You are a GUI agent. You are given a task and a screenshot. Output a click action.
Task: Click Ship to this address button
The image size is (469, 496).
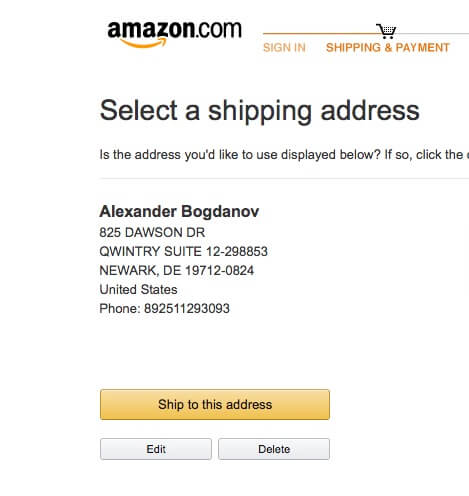tap(215, 404)
